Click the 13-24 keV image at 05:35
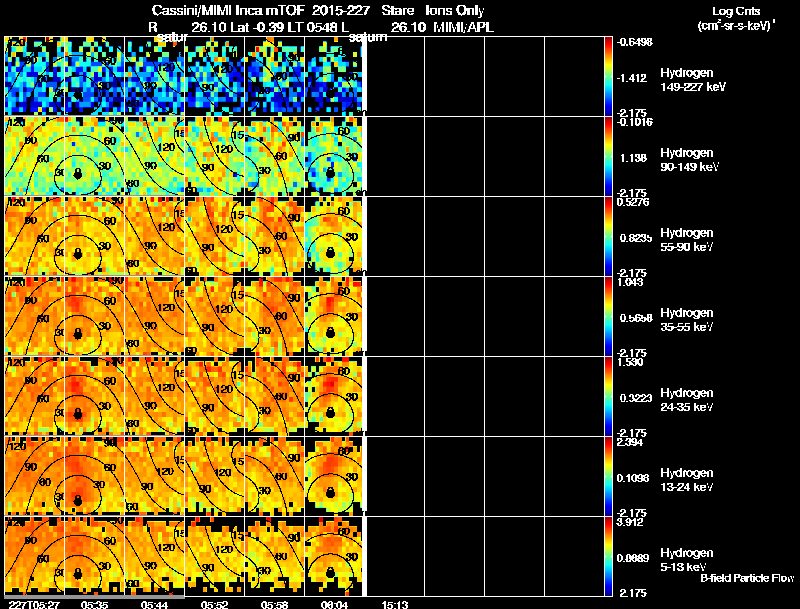800x609 pixels. point(94,476)
